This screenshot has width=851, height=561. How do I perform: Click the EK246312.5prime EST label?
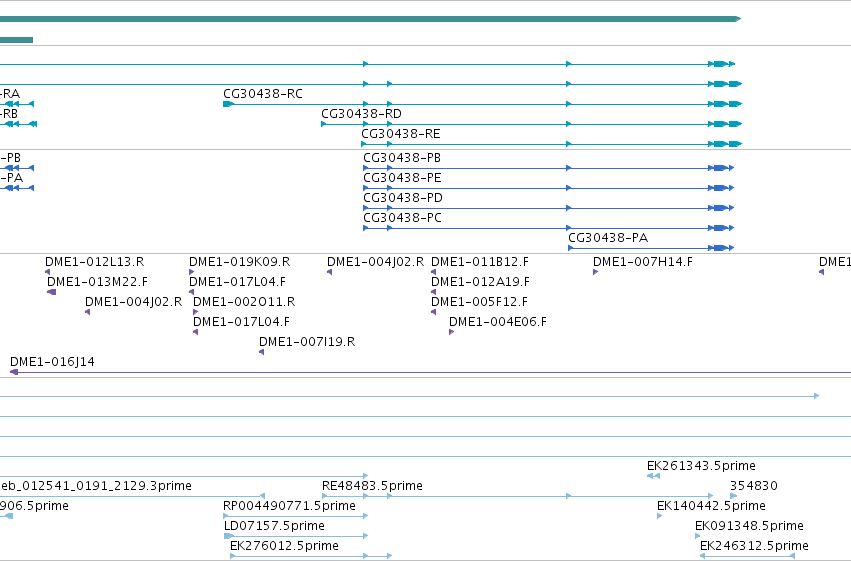[x=754, y=546]
